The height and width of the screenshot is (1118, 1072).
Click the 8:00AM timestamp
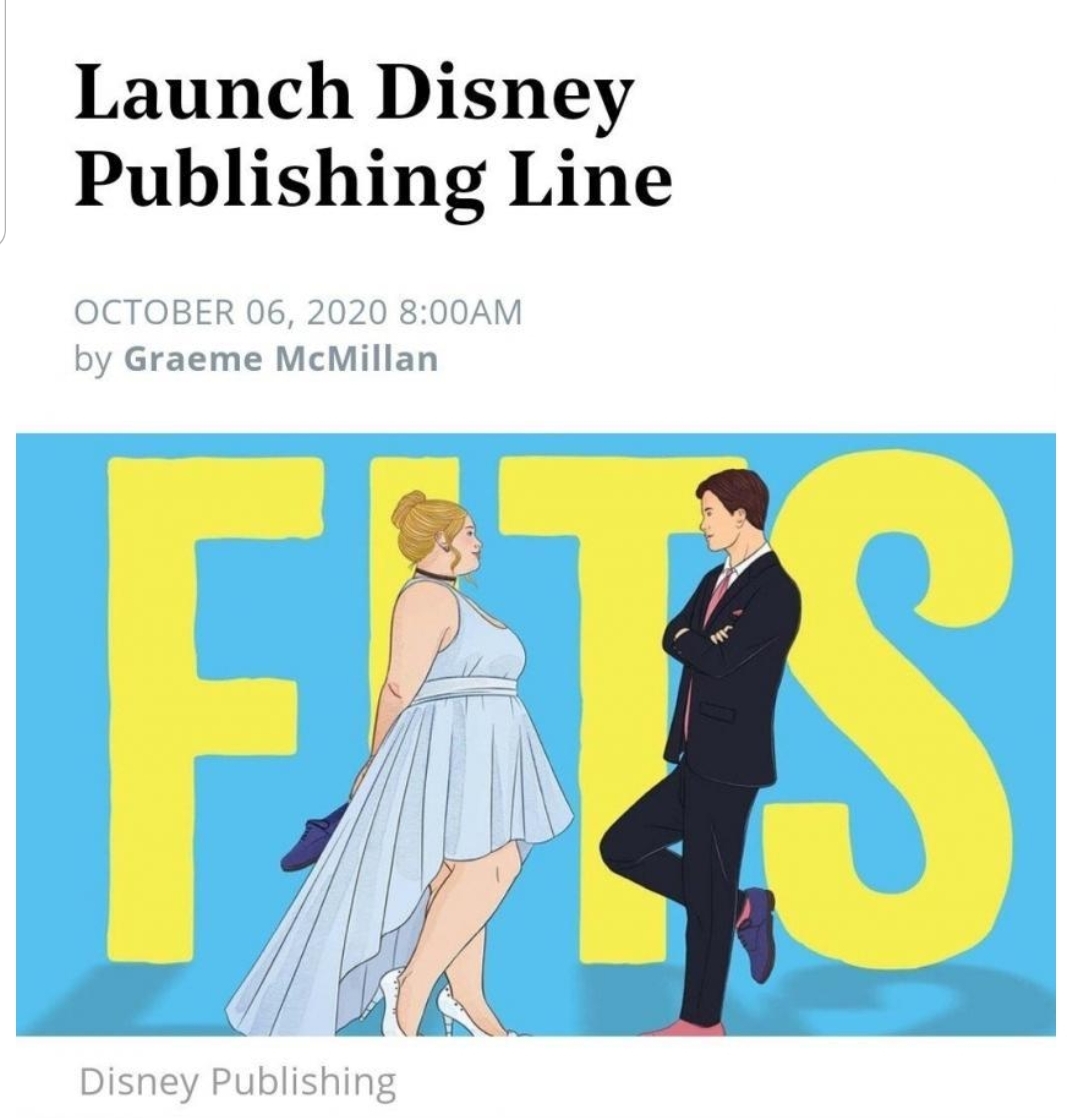pos(461,313)
